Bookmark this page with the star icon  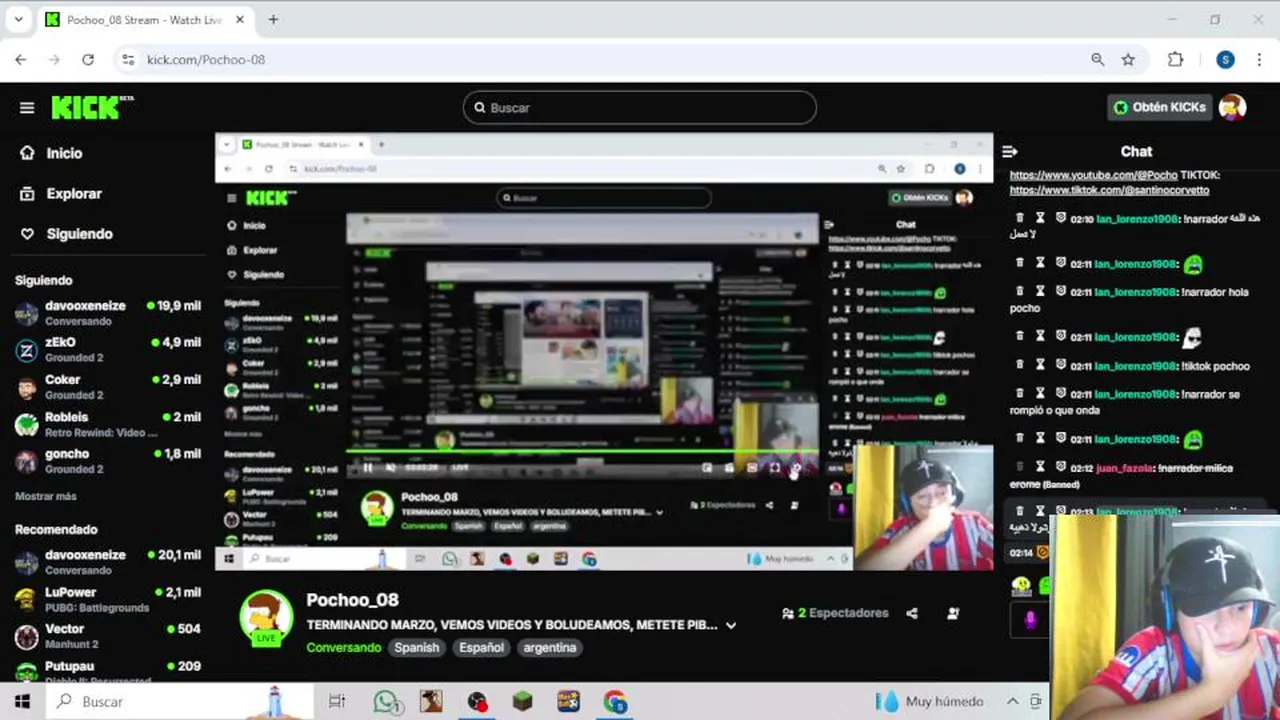(1128, 60)
